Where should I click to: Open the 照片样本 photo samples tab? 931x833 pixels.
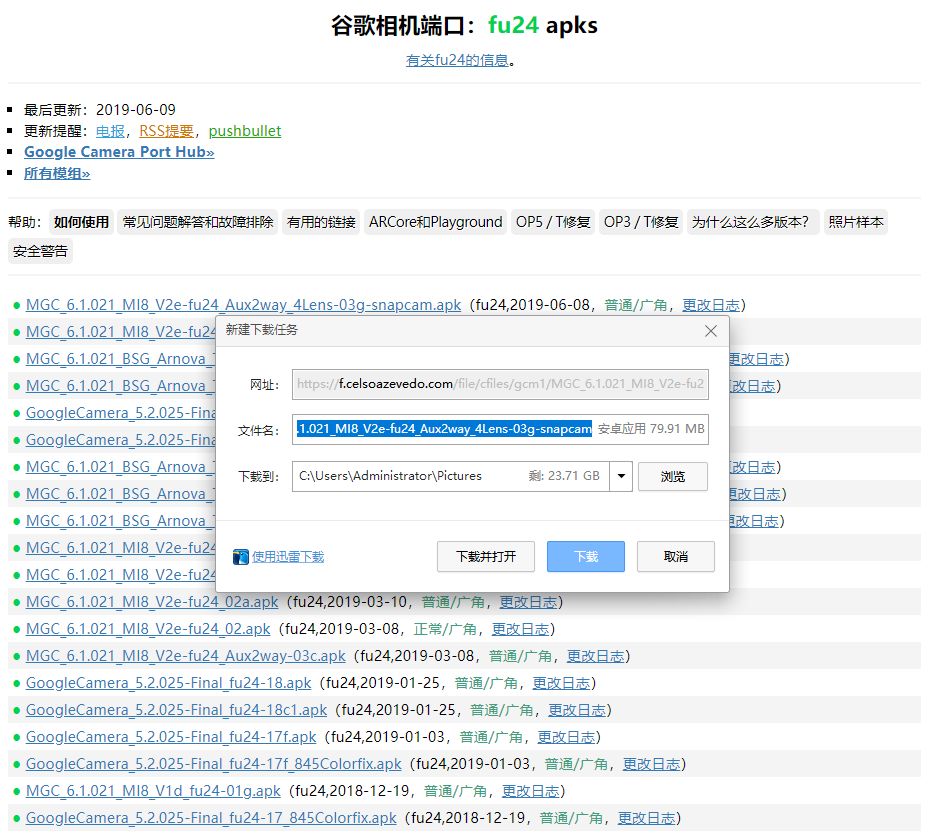[856, 221]
